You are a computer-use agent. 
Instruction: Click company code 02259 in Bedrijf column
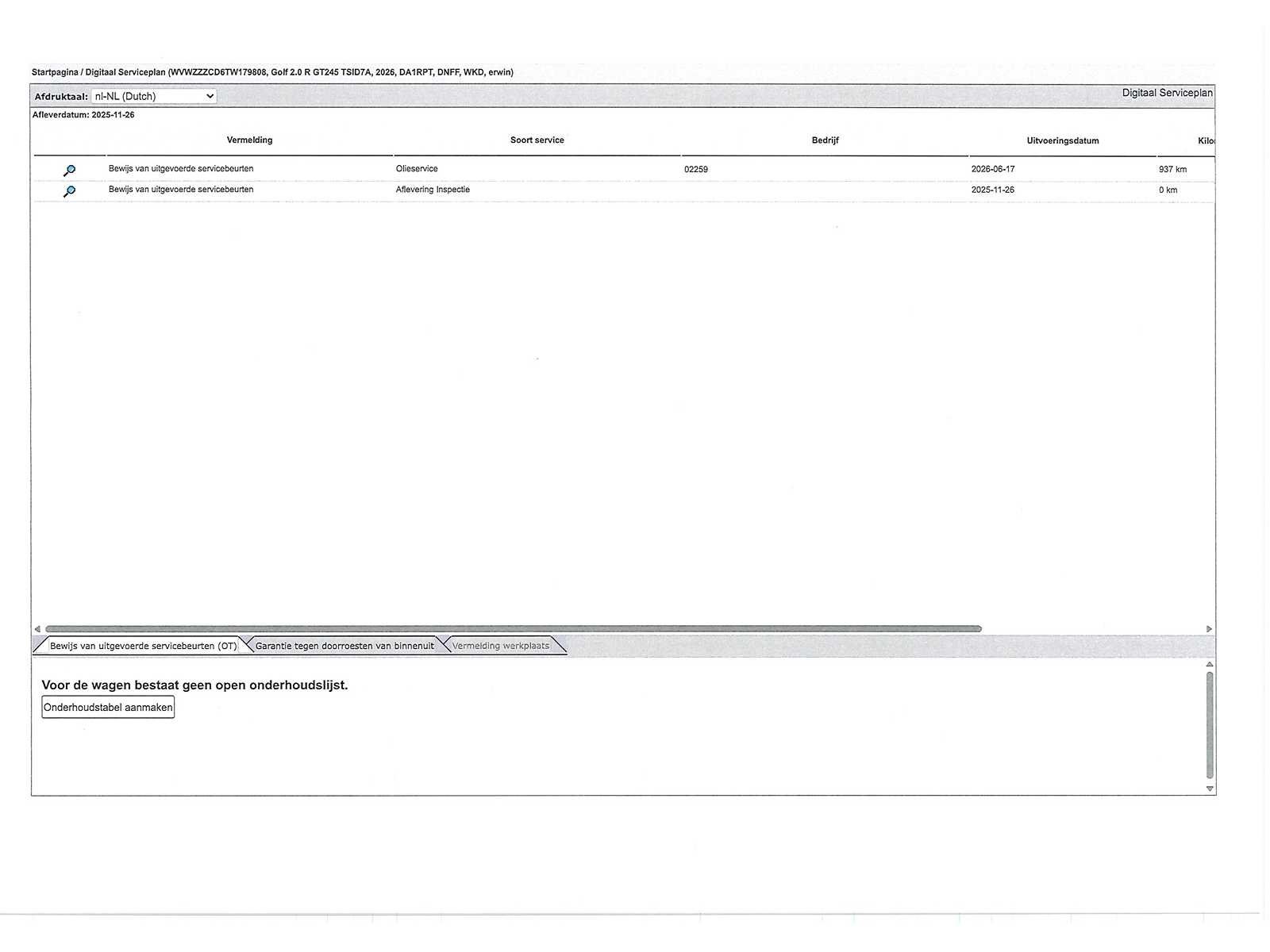coord(696,170)
